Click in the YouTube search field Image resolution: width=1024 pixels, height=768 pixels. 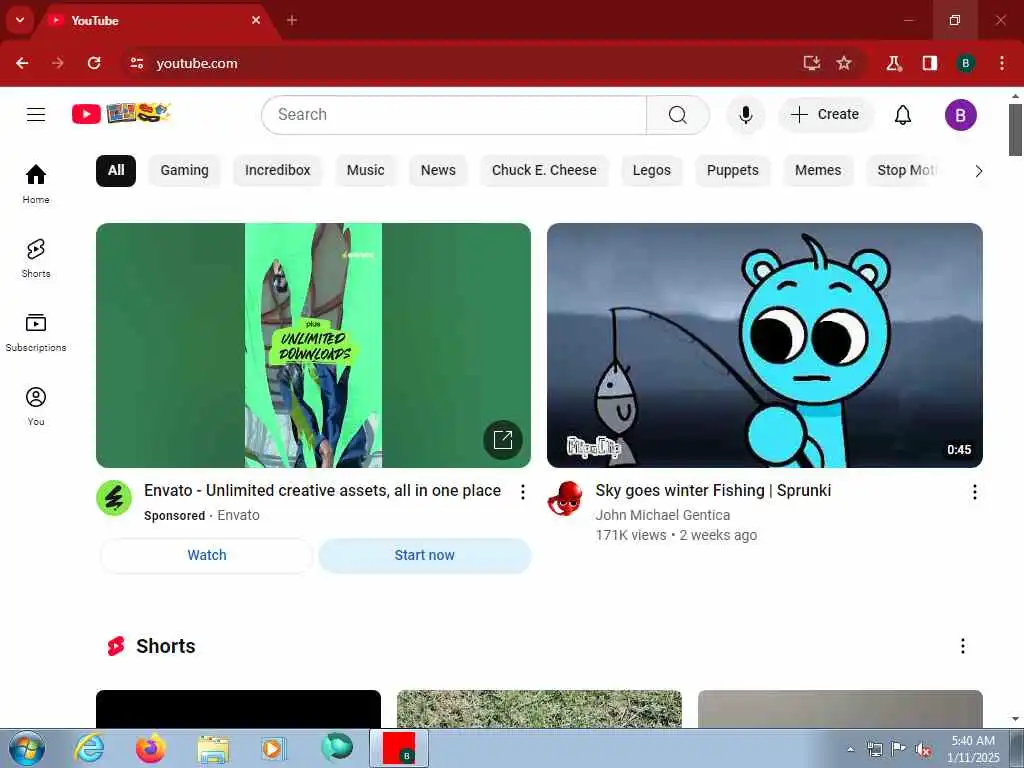pos(455,115)
